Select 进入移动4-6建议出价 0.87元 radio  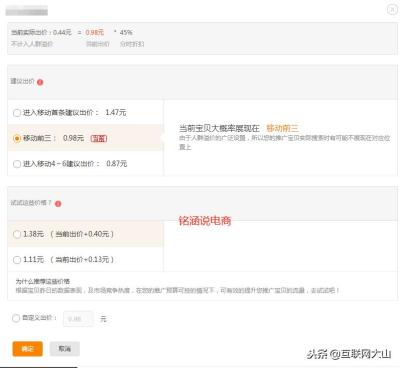[17, 164]
